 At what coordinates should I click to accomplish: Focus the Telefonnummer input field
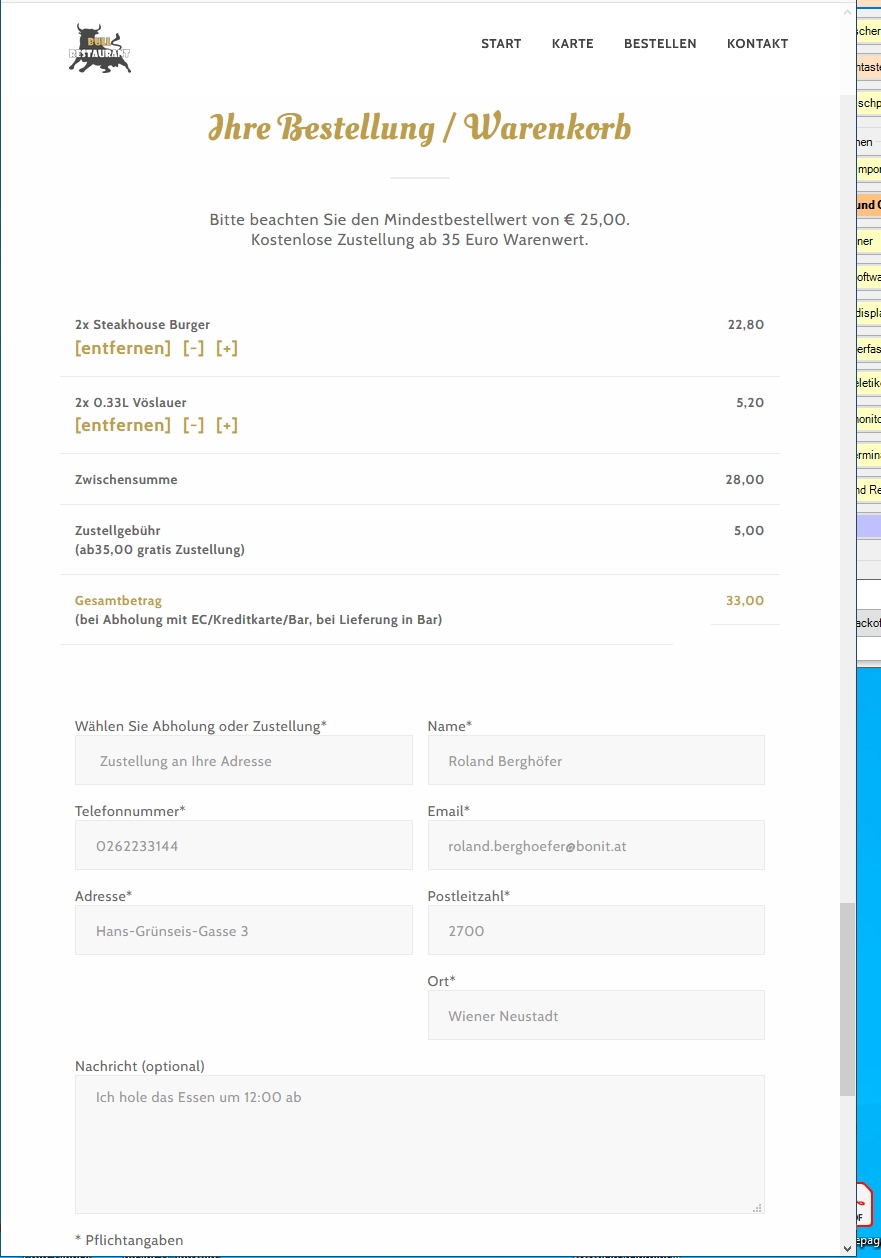coord(244,846)
